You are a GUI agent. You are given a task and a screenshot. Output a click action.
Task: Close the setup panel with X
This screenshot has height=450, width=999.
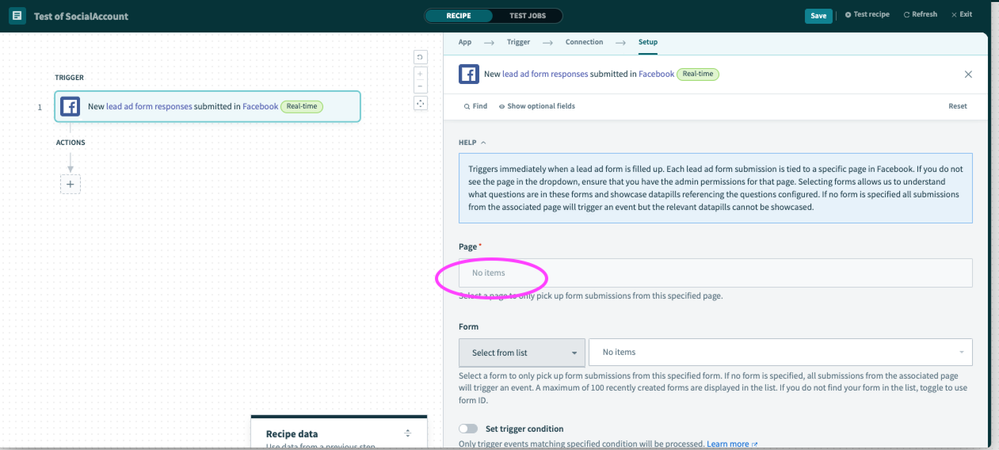coord(968,75)
